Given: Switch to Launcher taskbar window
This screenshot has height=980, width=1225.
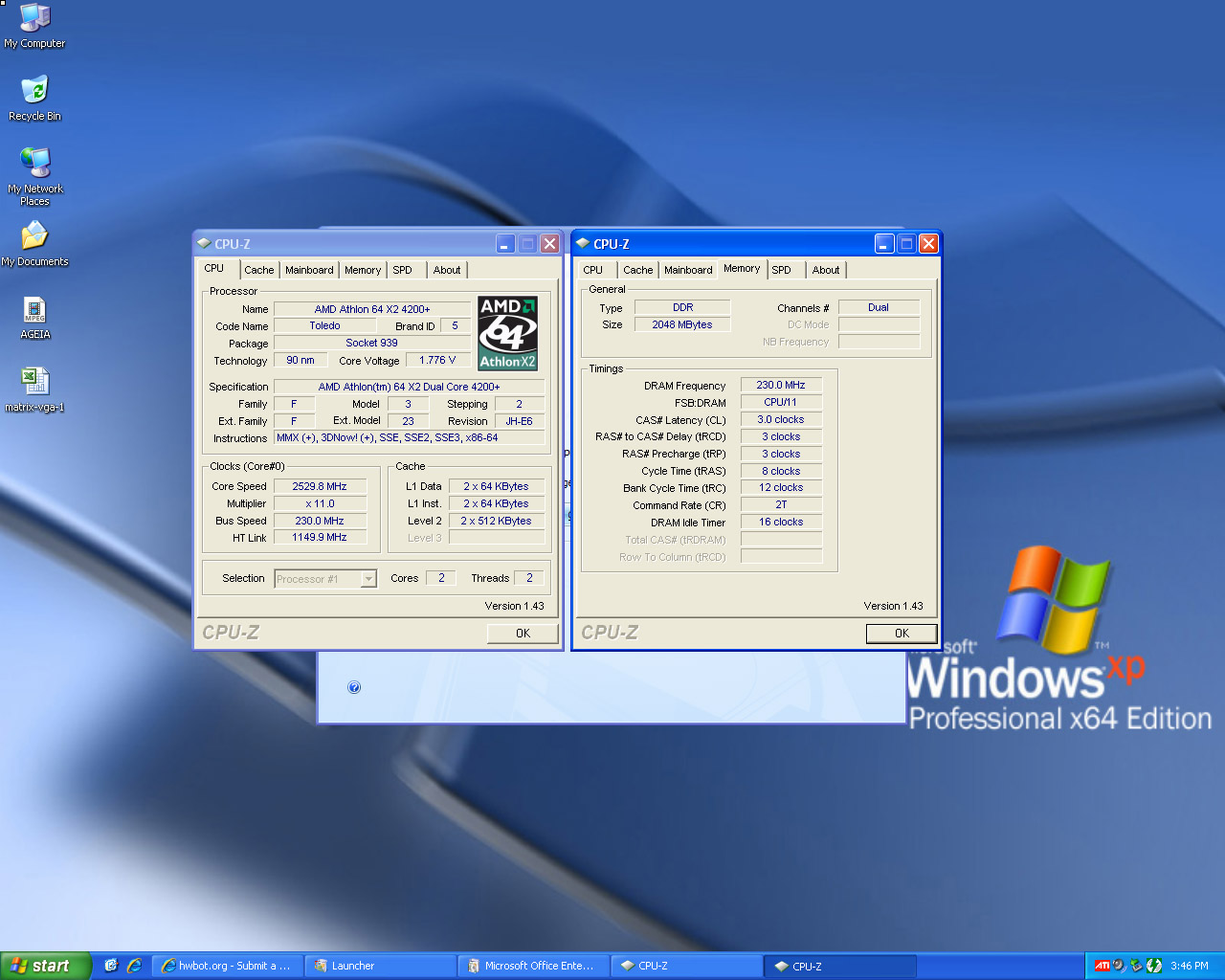Looking at the screenshot, I should [380, 966].
